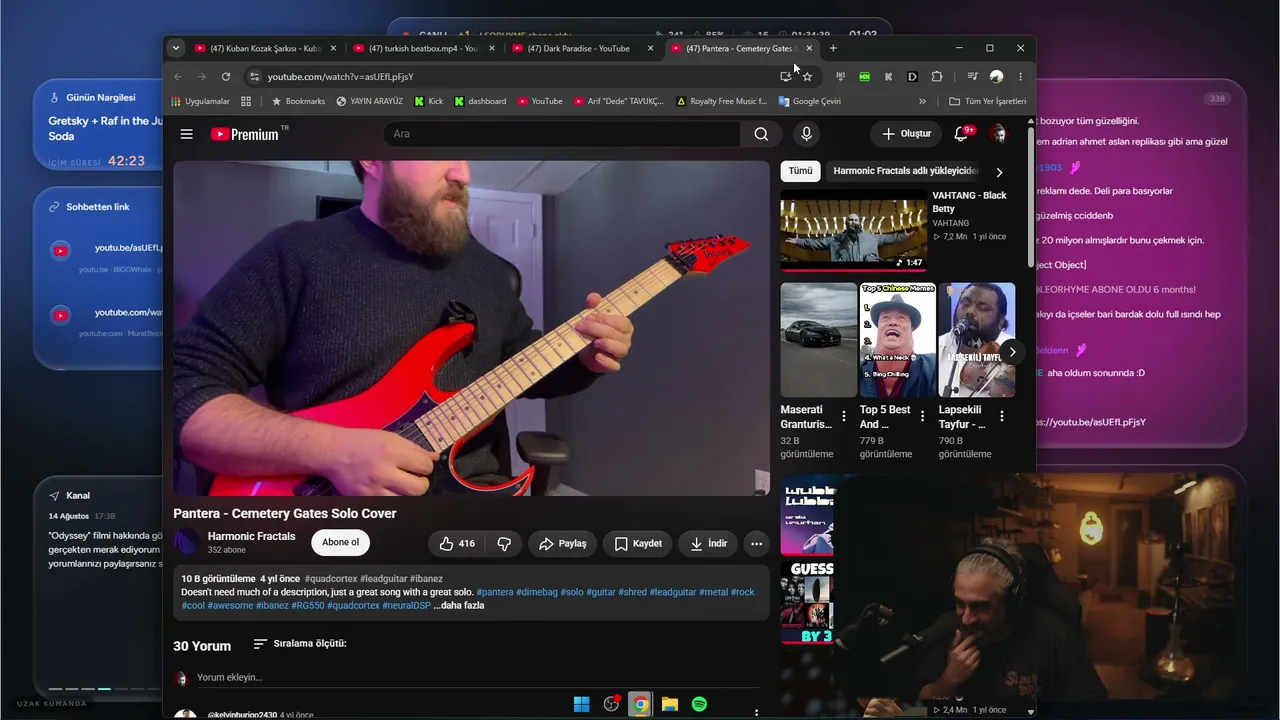Switch to the turkish beatbox.mp4 tab

[423, 48]
